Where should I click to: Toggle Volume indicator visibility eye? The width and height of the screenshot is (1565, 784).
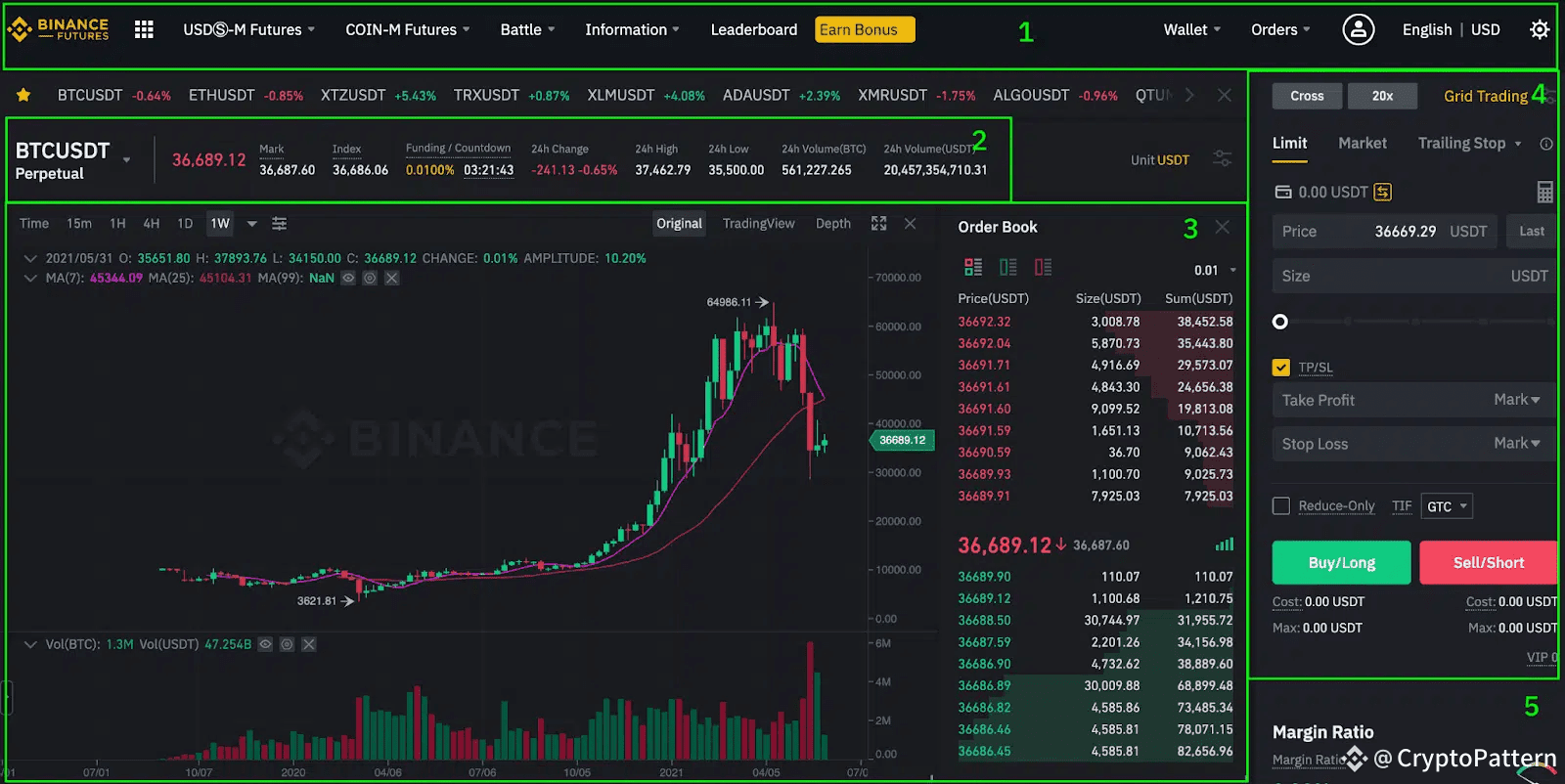point(265,644)
